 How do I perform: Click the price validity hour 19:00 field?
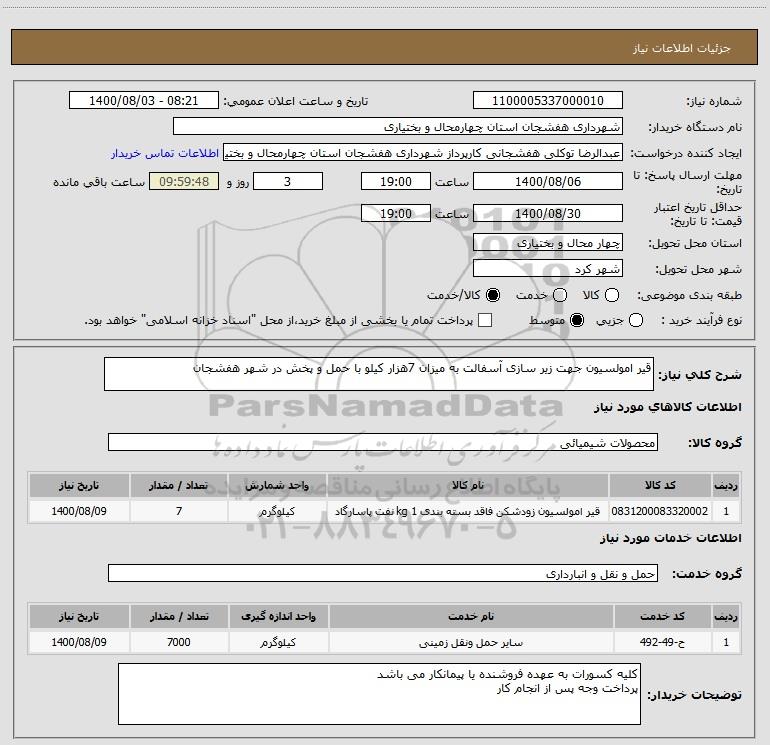(396, 214)
